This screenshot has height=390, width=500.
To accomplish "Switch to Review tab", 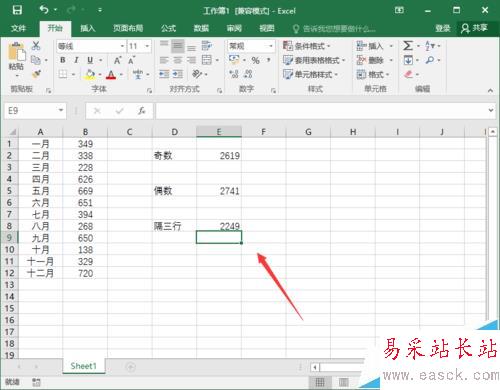I will pyautogui.click(x=234, y=28).
